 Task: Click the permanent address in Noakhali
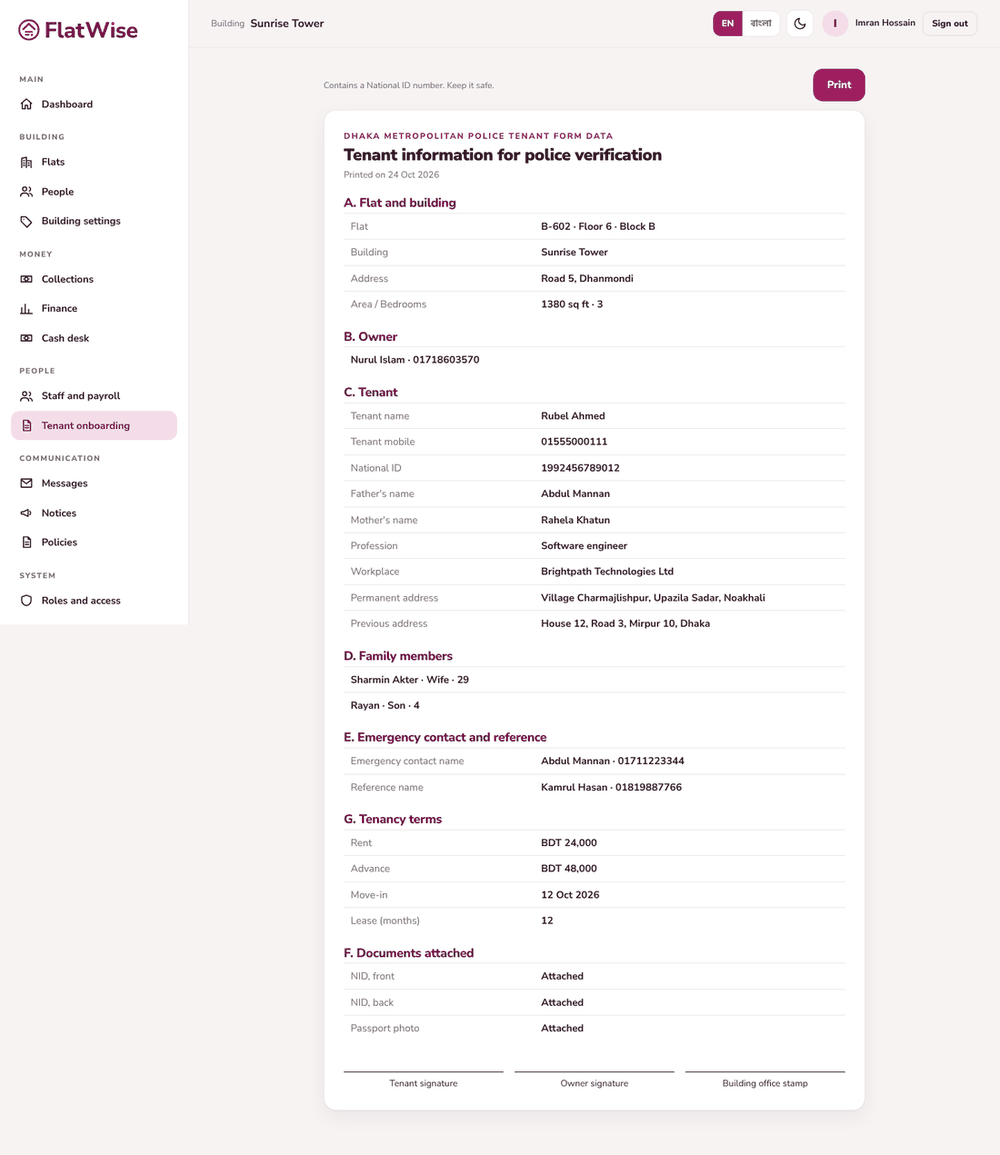click(653, 597)
